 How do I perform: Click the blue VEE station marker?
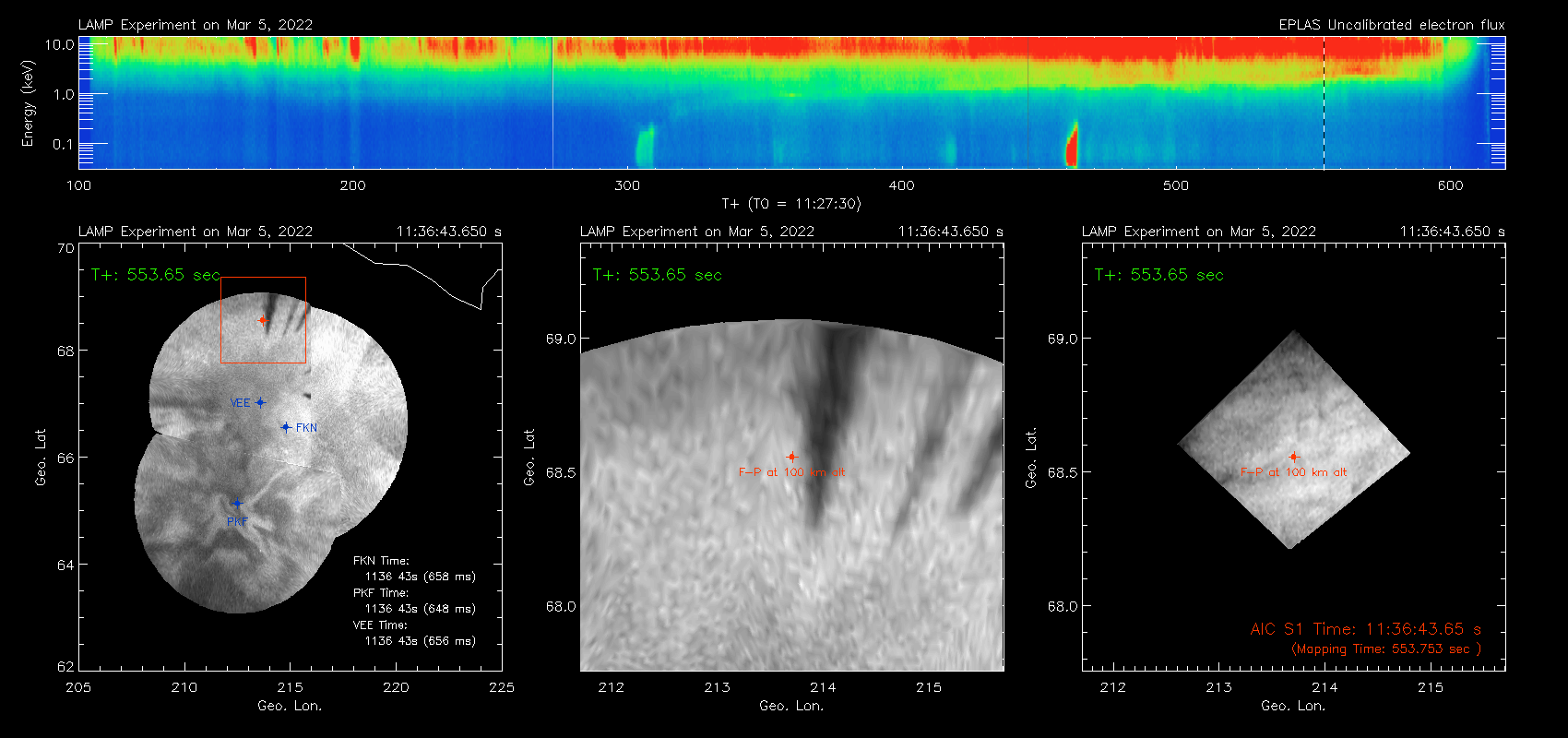(x=261, y=402)
